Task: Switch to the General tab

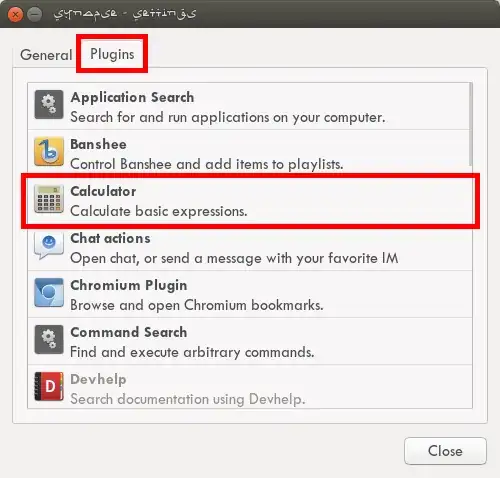Action: 46,55
